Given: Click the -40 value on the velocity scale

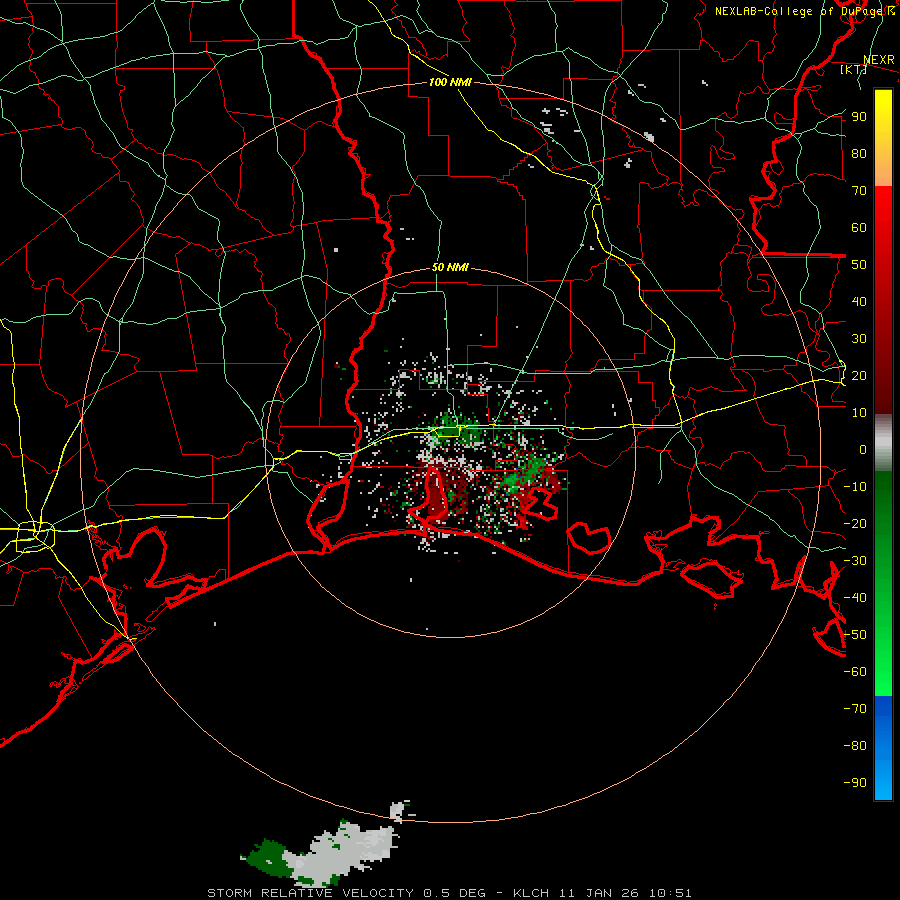Looking at the screenshot, I should (x=855, y=598).
